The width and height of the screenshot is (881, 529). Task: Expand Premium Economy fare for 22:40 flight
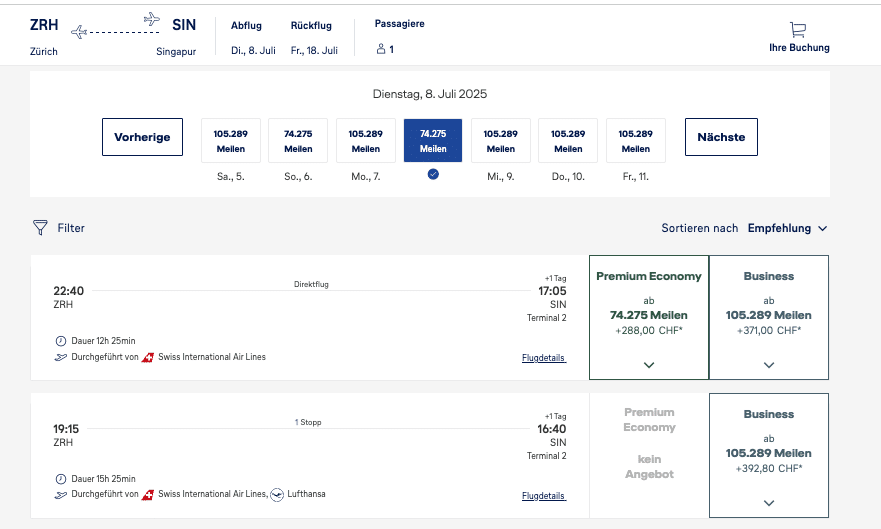coord(649,365)
